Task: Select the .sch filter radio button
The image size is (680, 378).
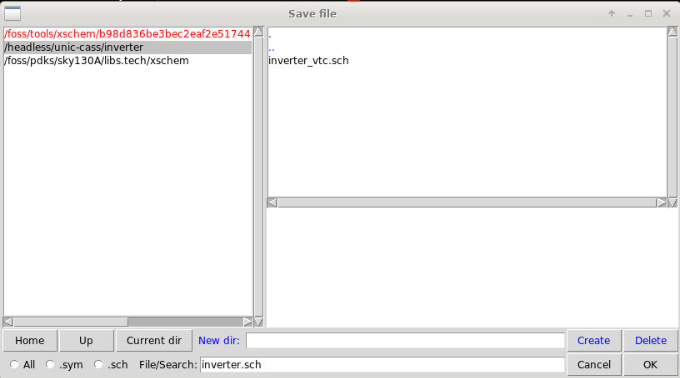Action: [x=98, y=365]
